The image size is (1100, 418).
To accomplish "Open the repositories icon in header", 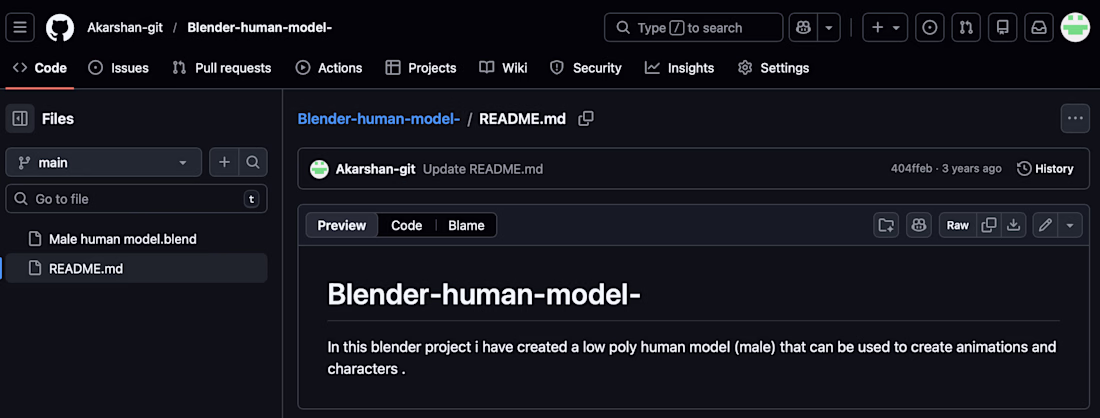I will click(1002, 28).
